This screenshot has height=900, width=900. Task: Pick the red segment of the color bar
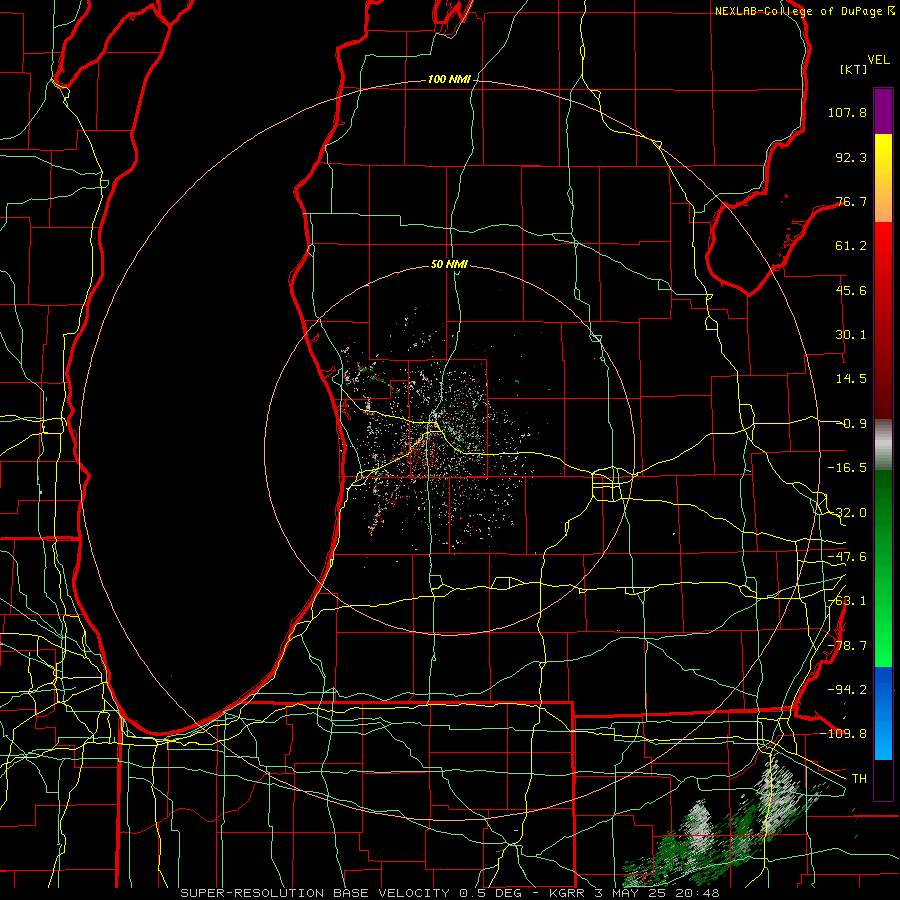(883, 320)
